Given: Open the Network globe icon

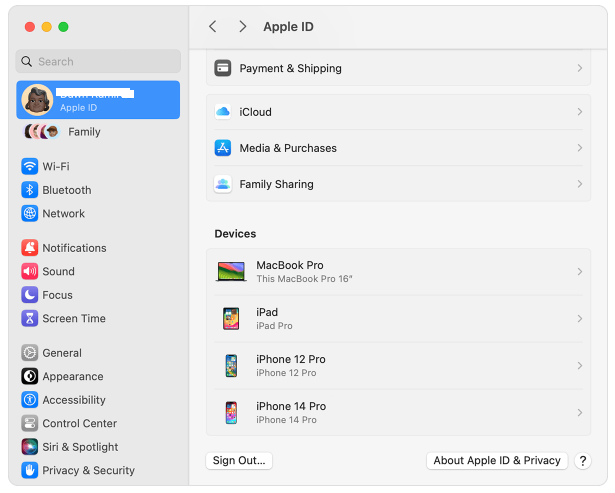Looking at the screenshot, I should tap(30, 213).
